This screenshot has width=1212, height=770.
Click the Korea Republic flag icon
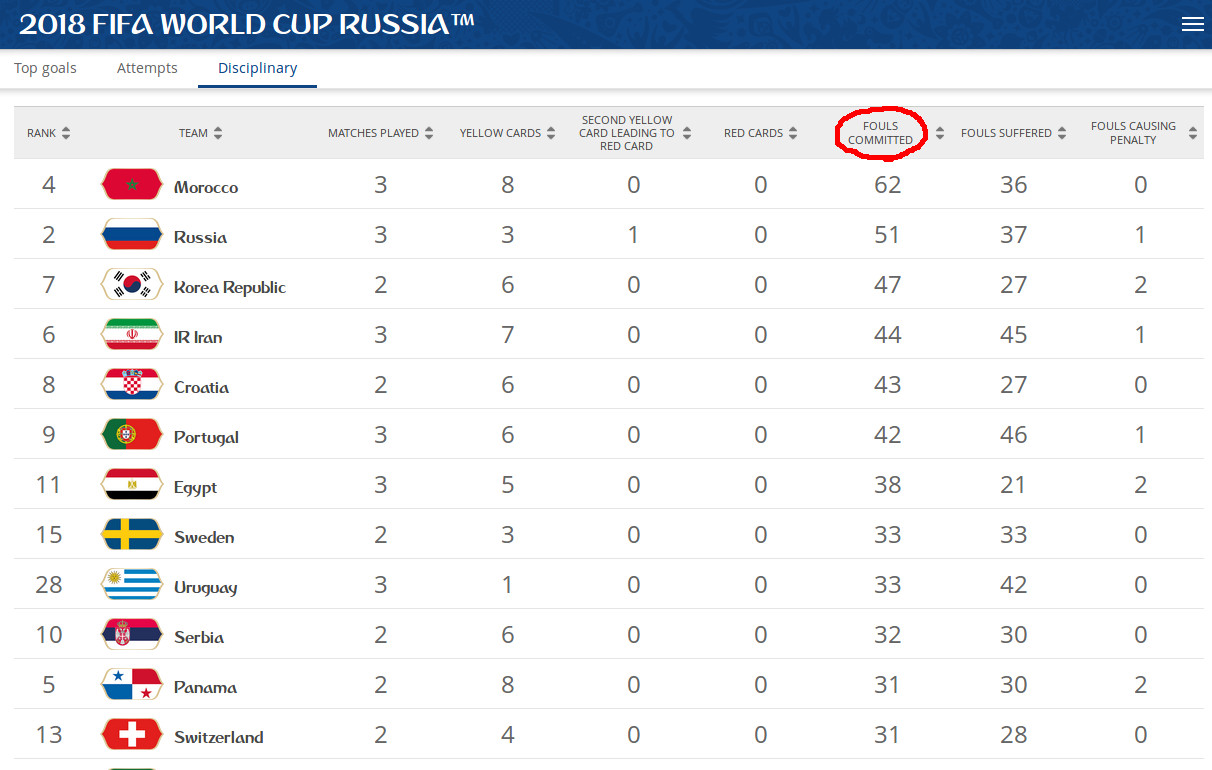click(x=131, y=285)
